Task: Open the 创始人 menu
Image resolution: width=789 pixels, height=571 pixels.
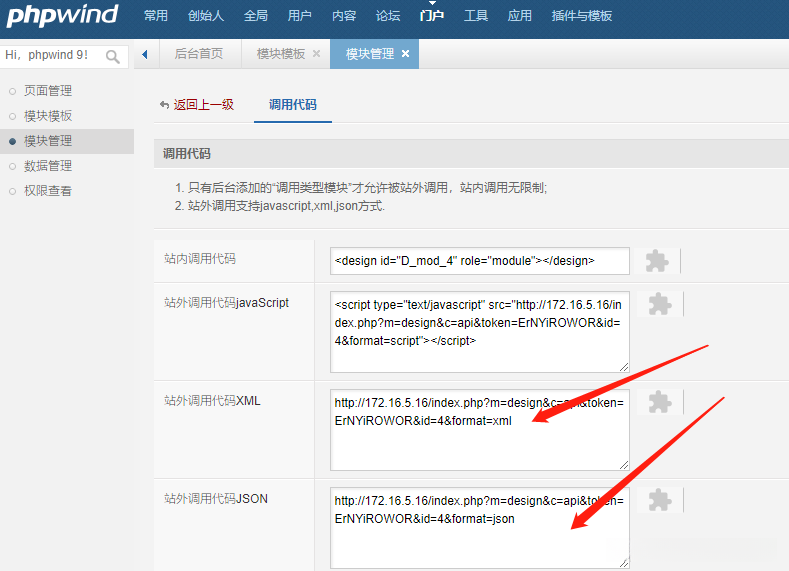Action: pyautogui.click(x=206, y=16)
